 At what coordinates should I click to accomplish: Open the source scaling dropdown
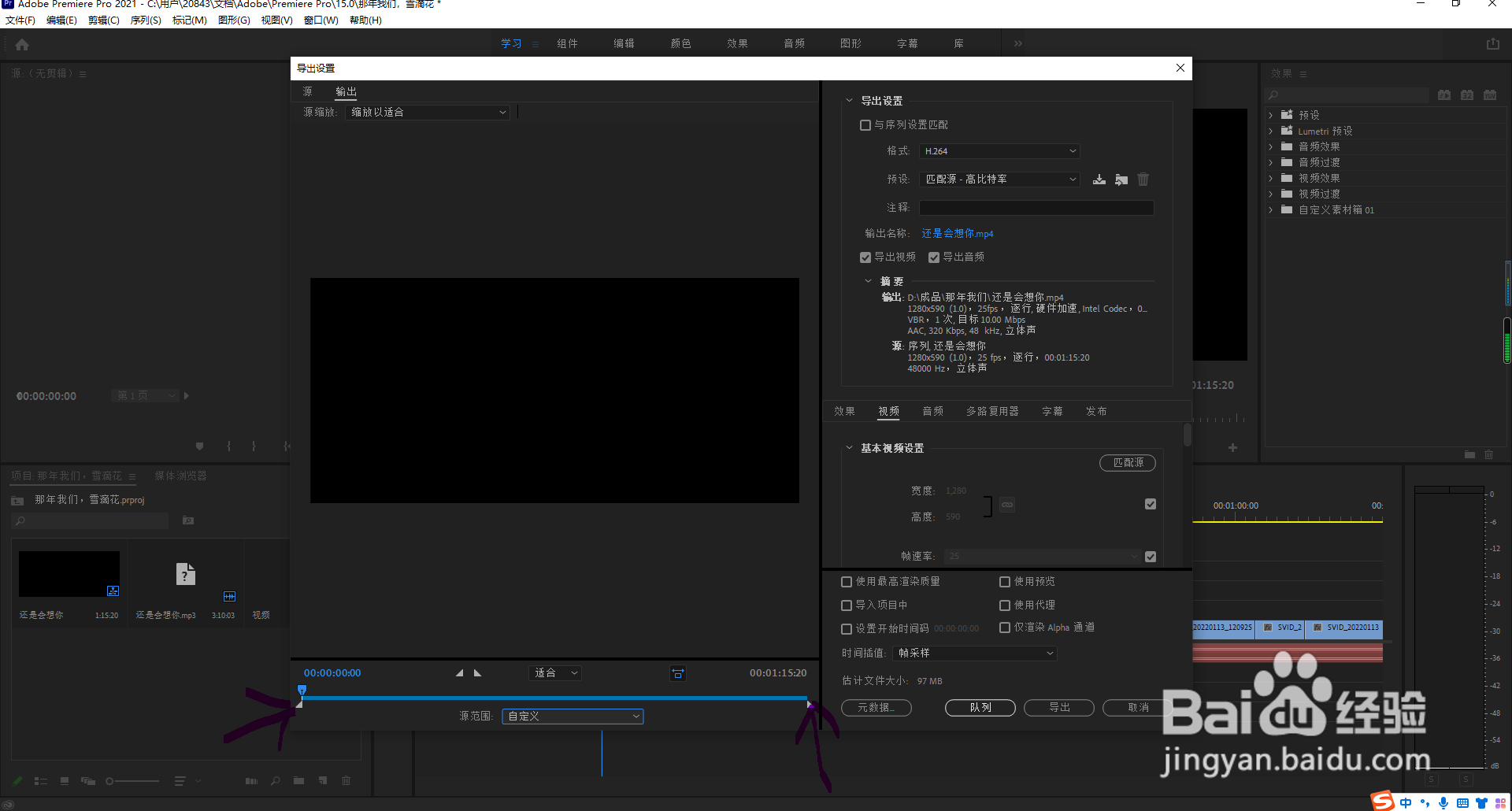point(428,113)
